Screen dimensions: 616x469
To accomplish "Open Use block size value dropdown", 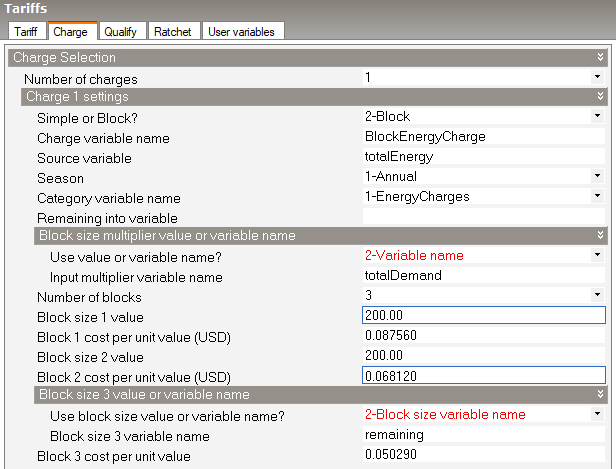I will click(x=597, y=414).
